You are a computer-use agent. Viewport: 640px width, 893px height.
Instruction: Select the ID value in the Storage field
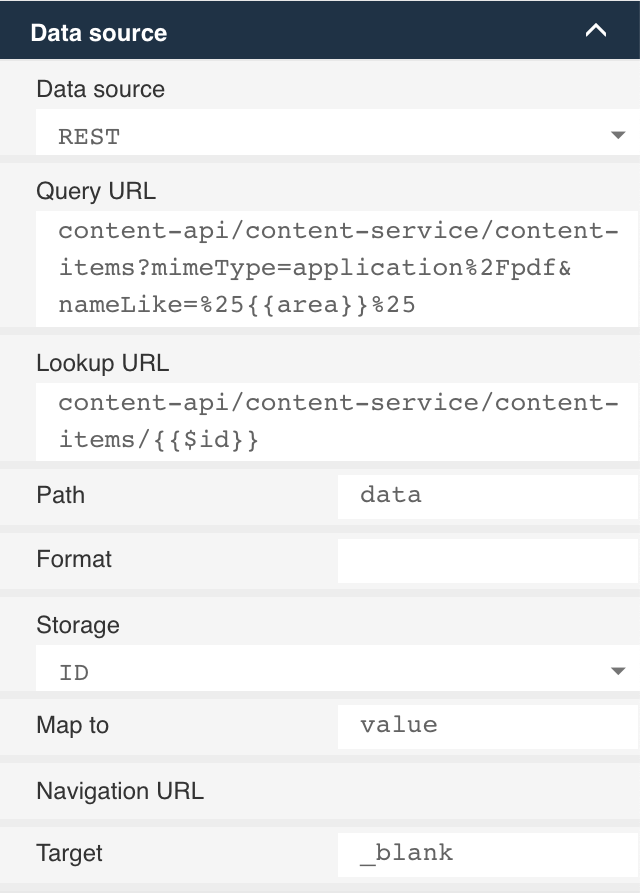pyautogui.click(x=72, y=670)
